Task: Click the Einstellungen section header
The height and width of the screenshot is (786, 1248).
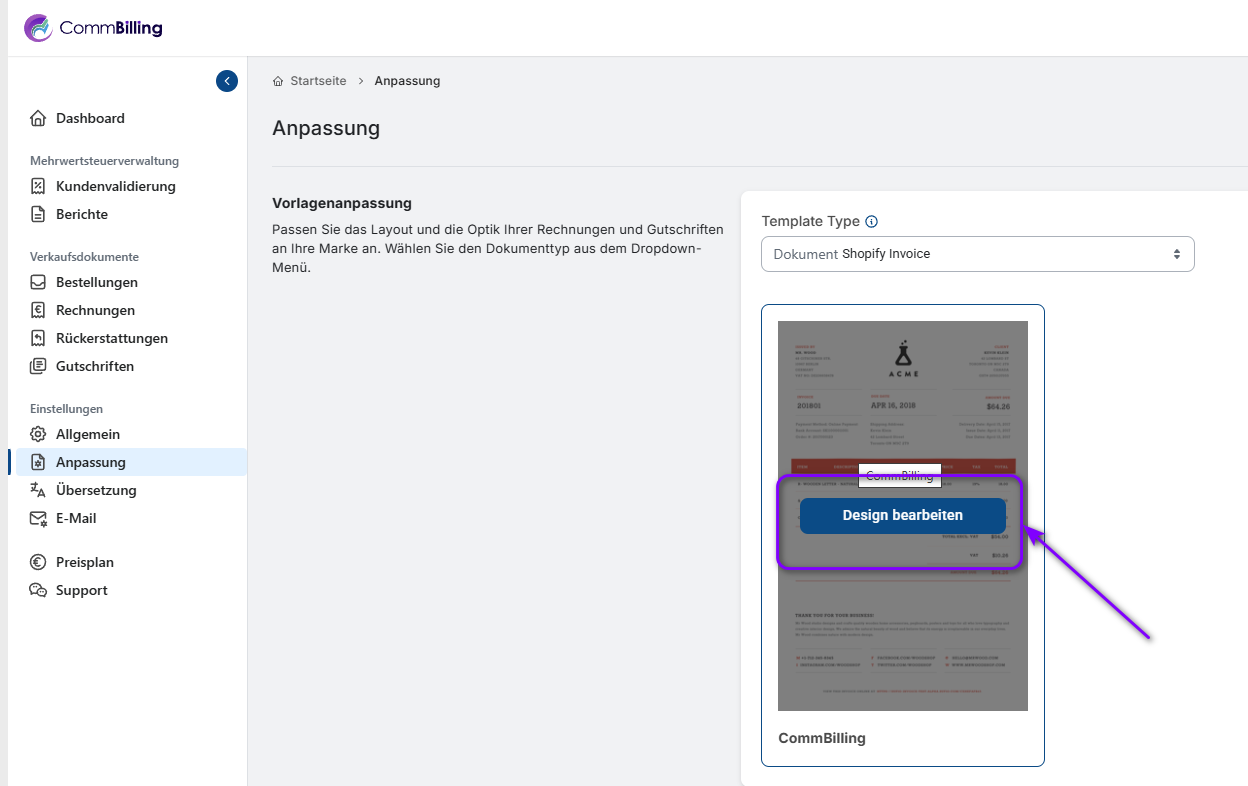Action: [66, 409]
